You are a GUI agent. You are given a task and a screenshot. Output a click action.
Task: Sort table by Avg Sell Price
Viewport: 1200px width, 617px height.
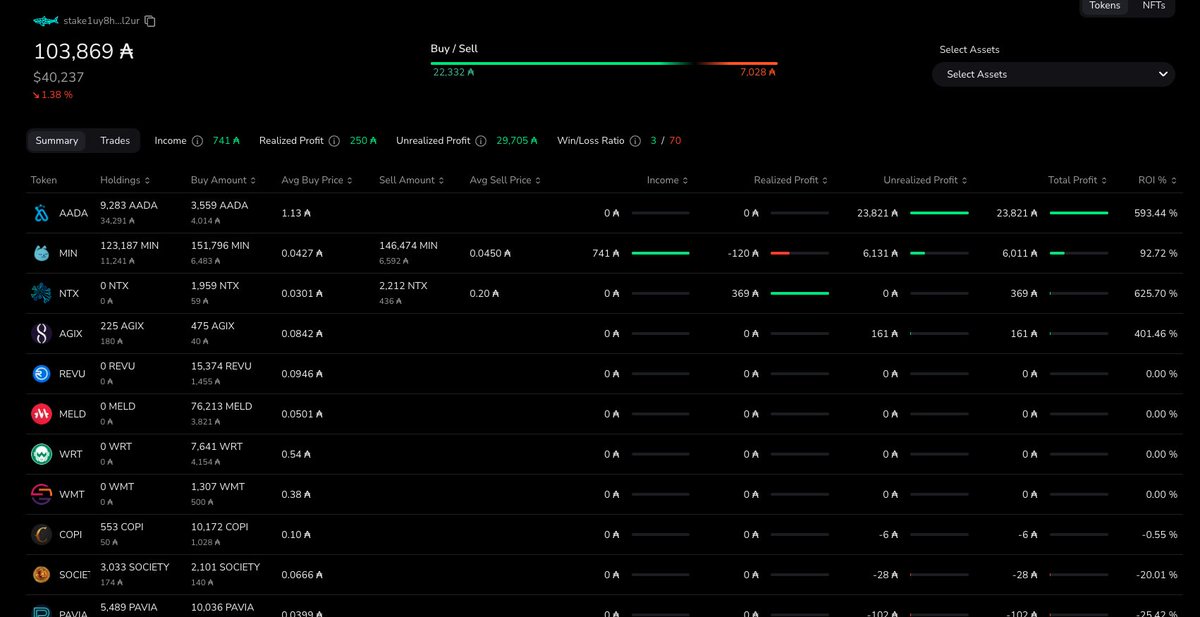pyautogui.click(x=505, y=180)
